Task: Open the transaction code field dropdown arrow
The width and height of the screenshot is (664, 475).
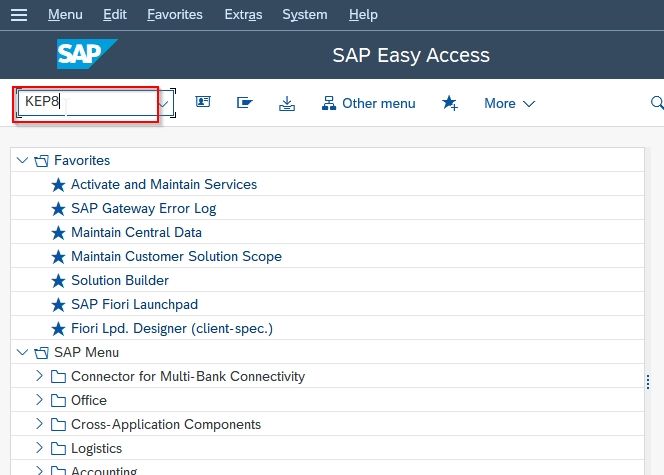Action: click(163, 103)
